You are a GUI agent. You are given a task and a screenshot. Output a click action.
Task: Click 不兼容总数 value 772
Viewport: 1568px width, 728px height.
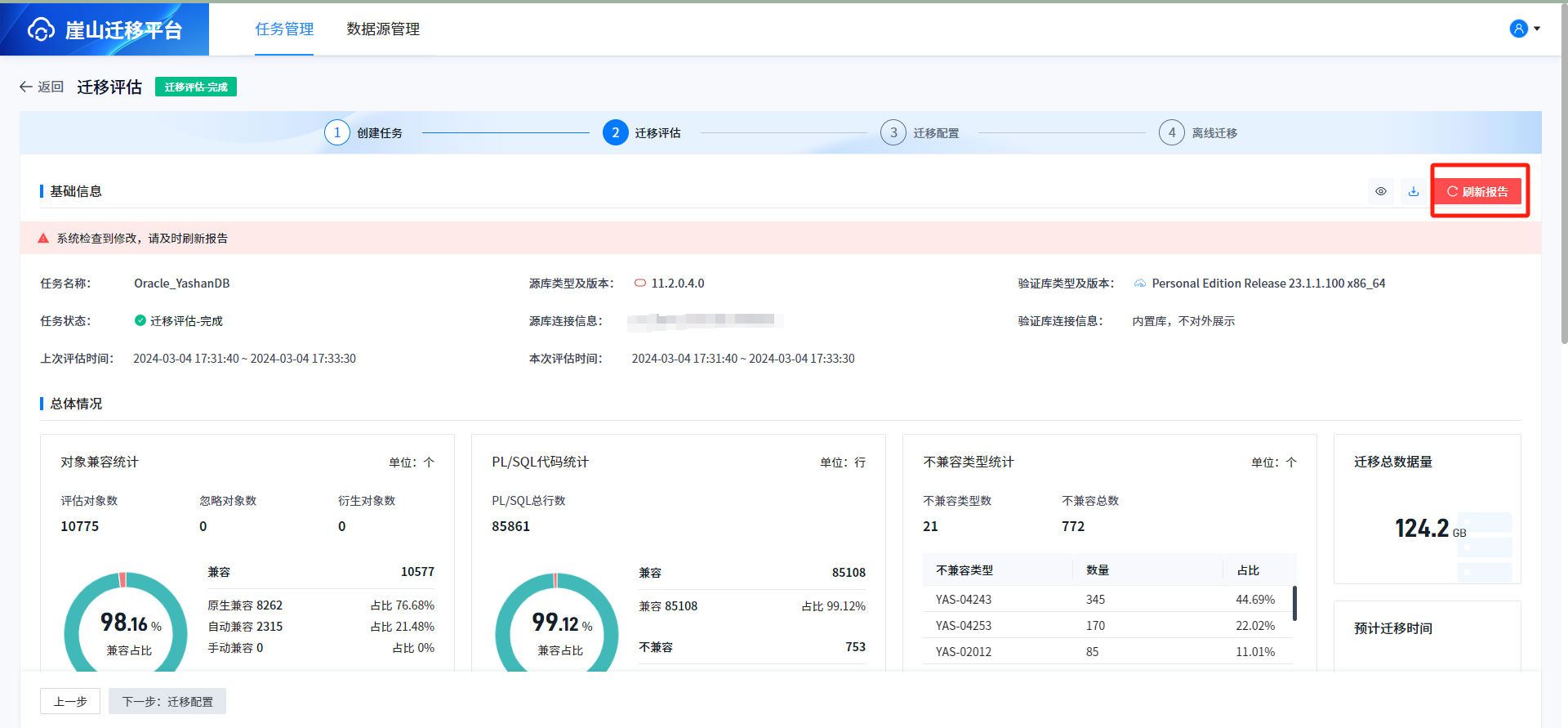pyautogui.click(x=1073, y=526)
